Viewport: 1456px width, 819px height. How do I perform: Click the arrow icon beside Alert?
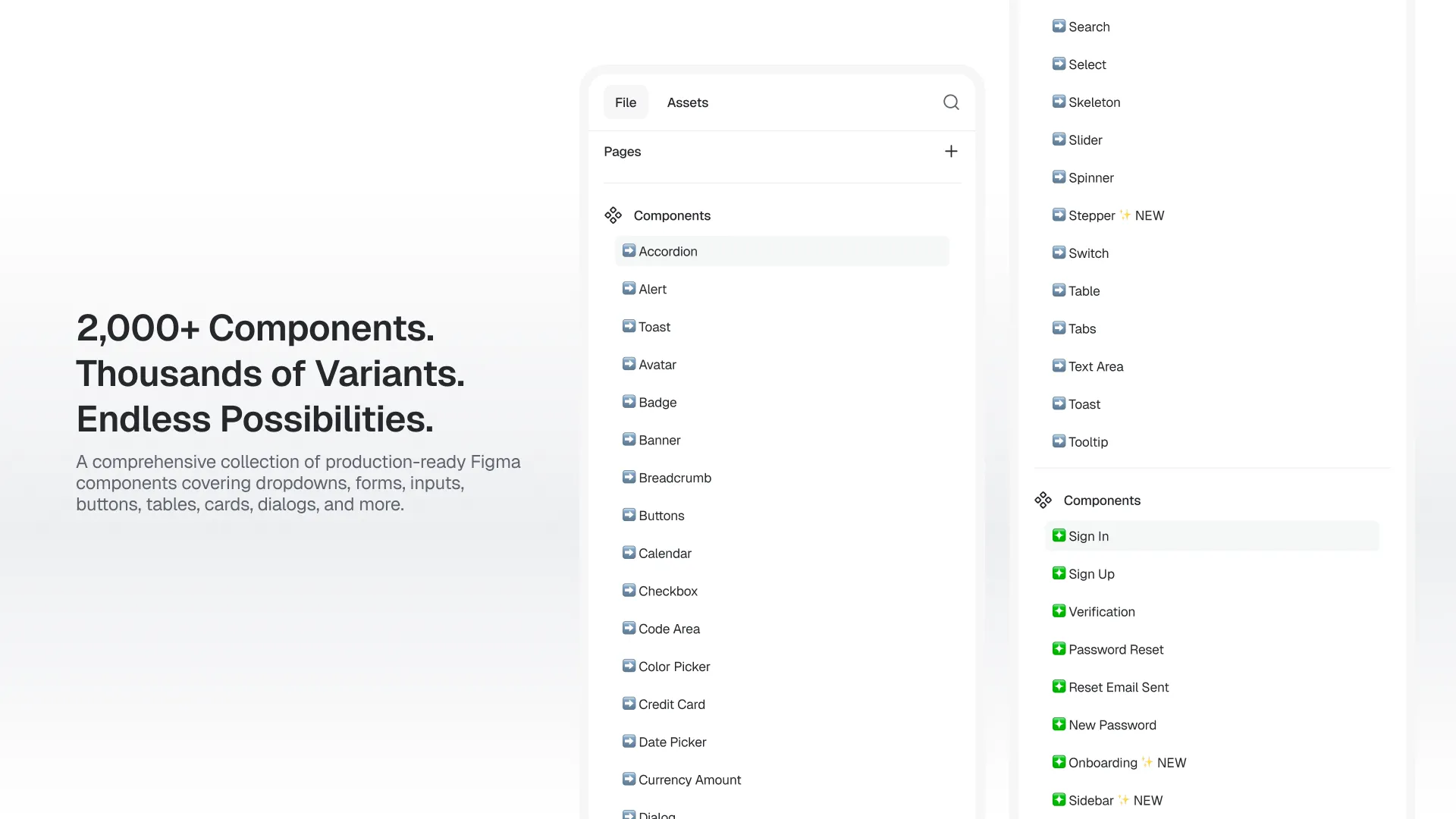click(x=629, y=288)
